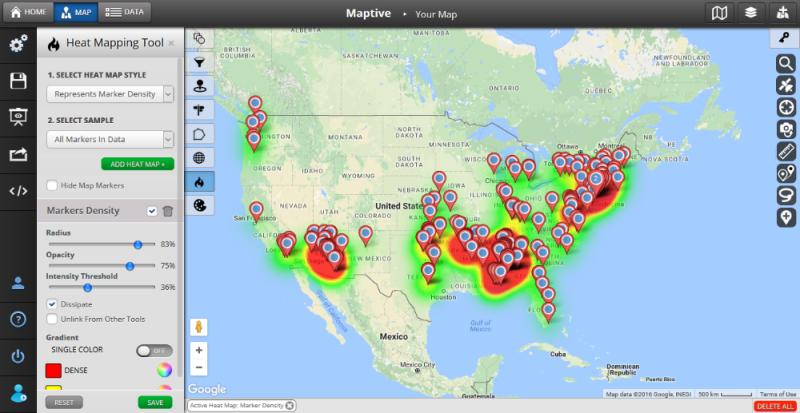Click the distance ruler measuring tool
This screenshot has height=413, width=800.
pos(785,151)
